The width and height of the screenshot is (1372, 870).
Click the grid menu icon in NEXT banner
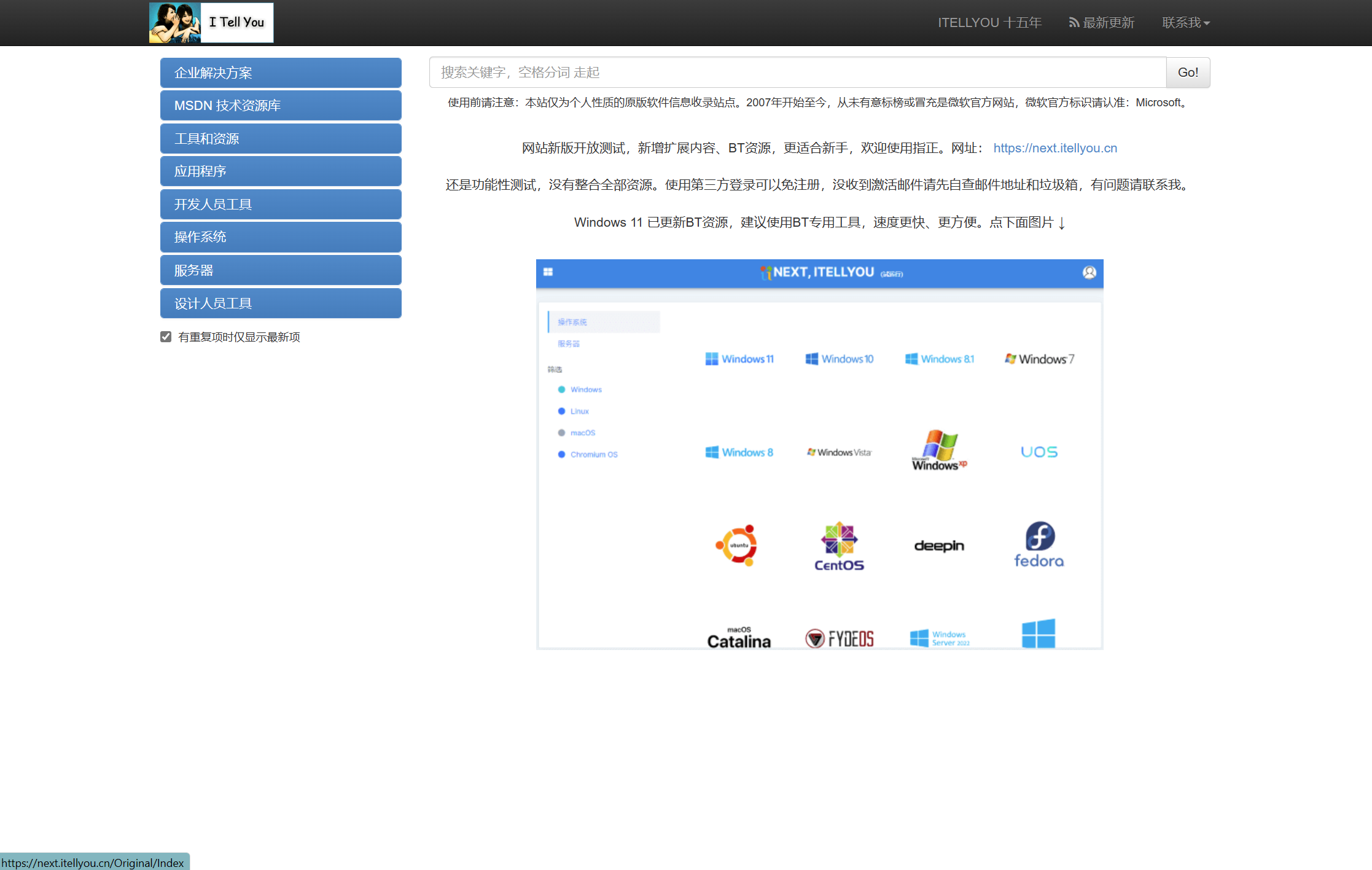point(548,272)
